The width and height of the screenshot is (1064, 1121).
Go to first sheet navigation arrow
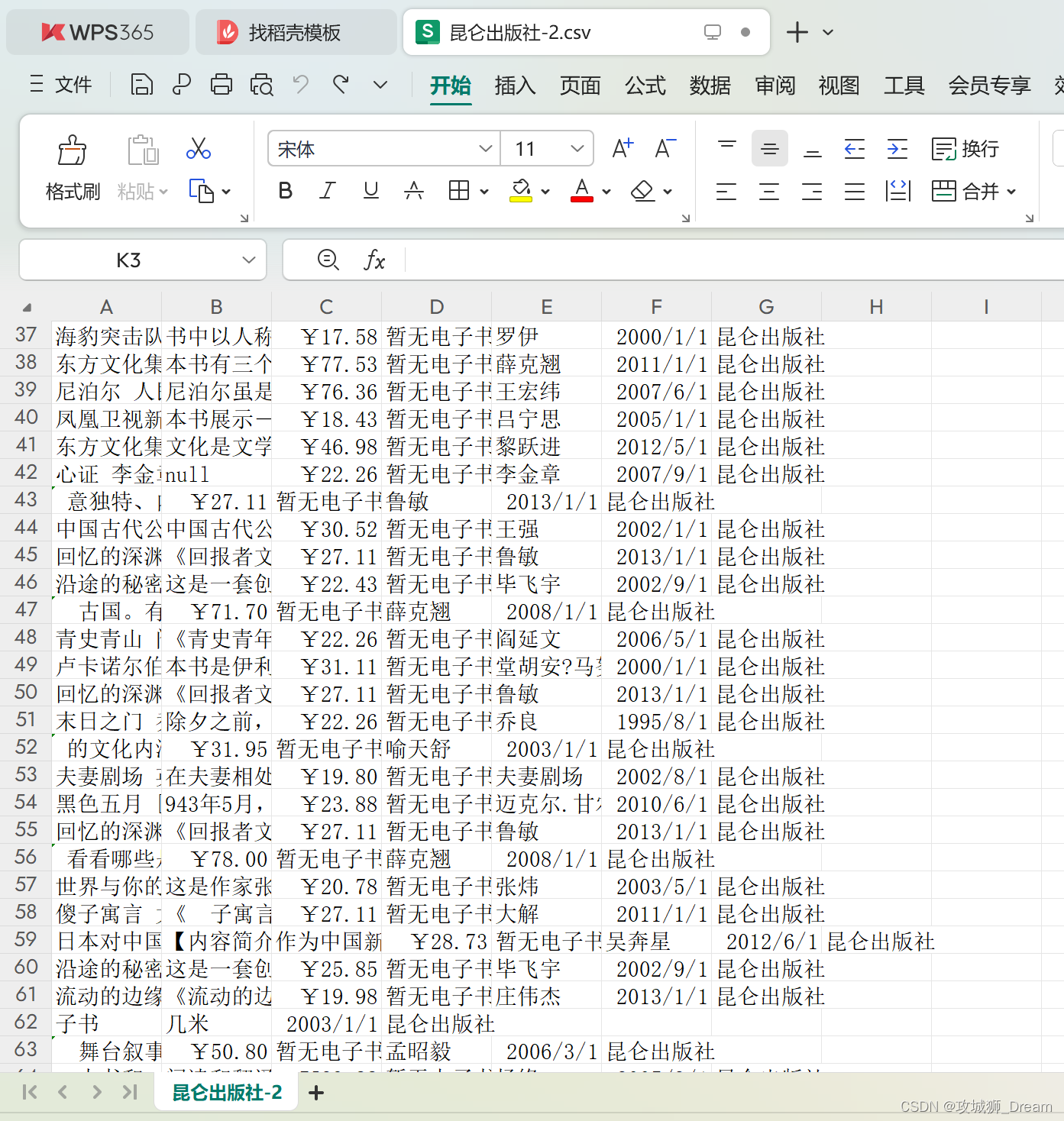[x=30, y=1092]
